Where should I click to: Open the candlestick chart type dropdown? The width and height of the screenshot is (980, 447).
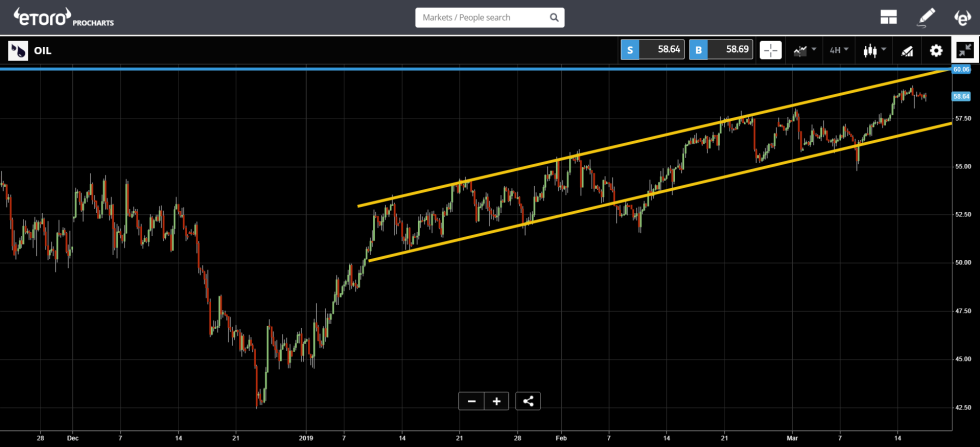click(x=875, y=50)
